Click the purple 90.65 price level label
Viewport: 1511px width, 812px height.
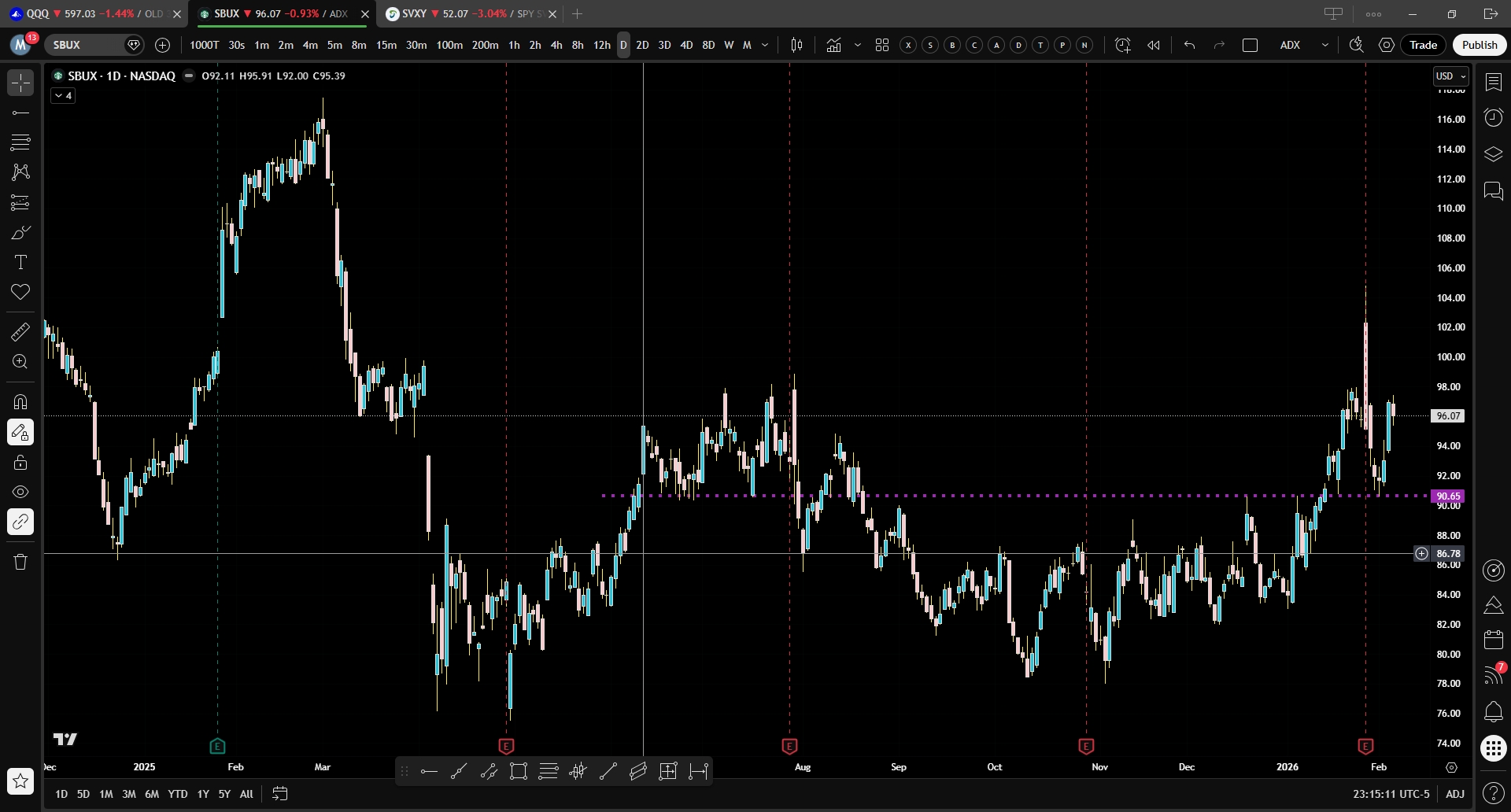(1448, 496)
